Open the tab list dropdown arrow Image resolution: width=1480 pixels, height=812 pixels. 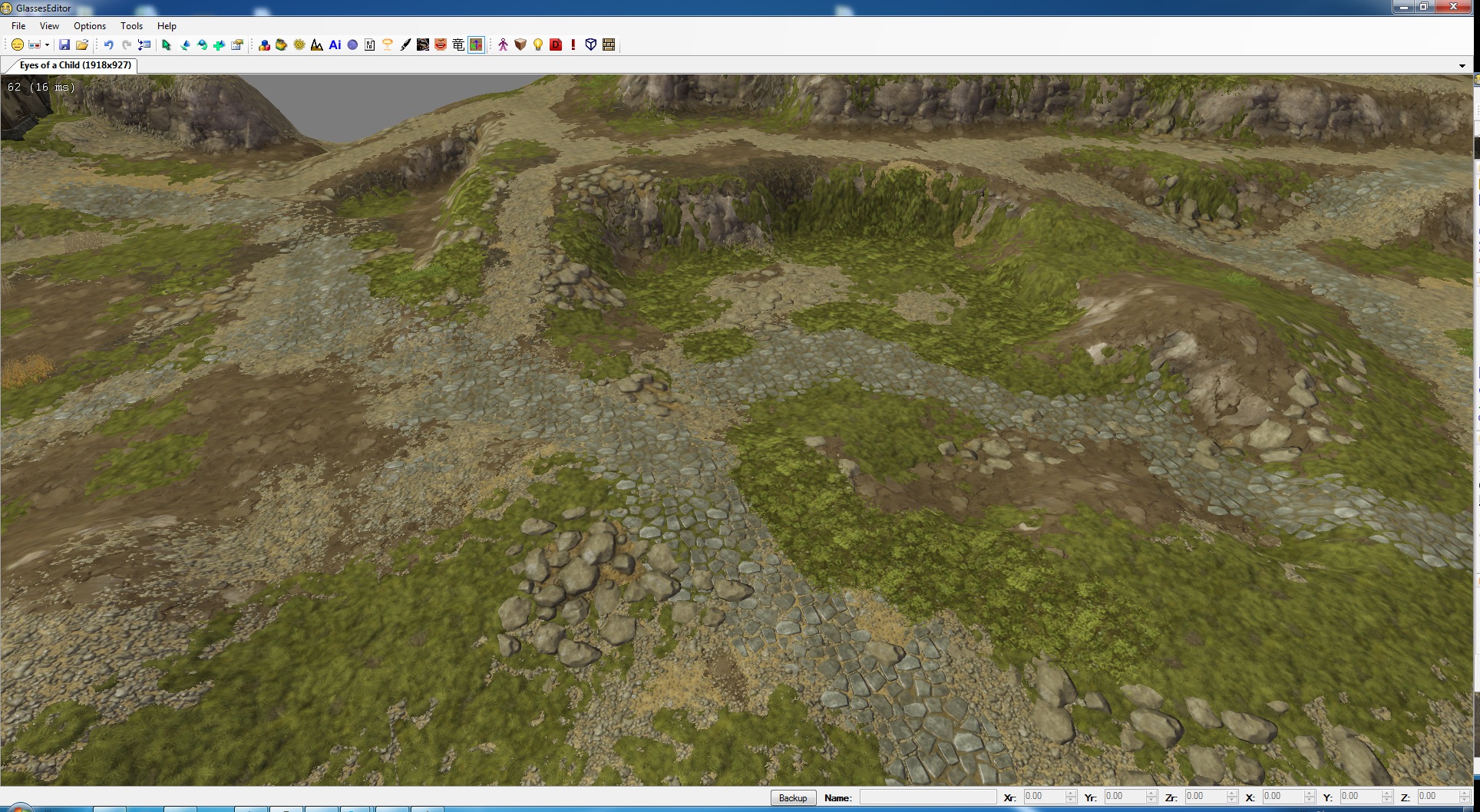pyautogui.click(x=1462, y=66)
